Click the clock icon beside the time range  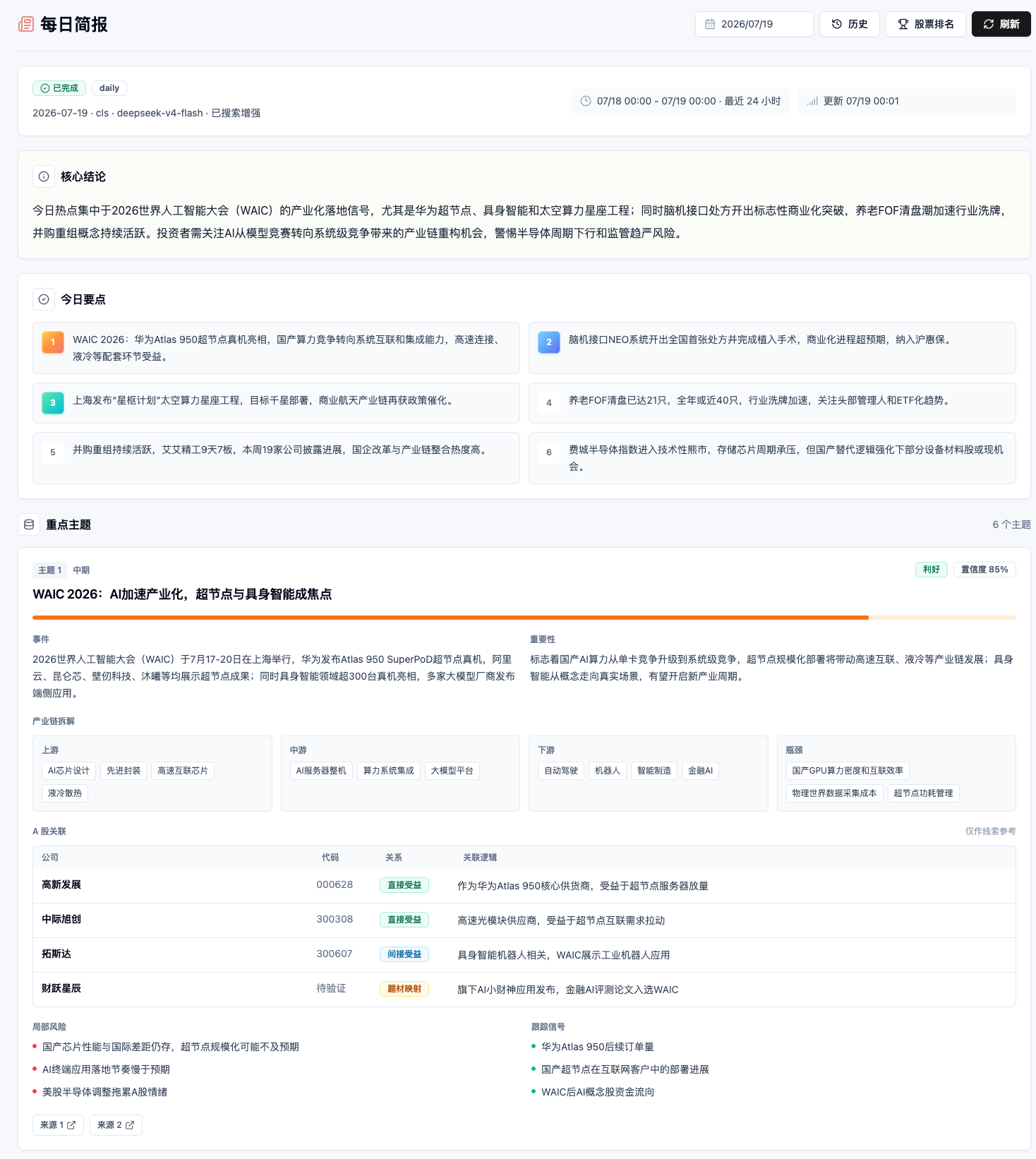pos(586,101)
